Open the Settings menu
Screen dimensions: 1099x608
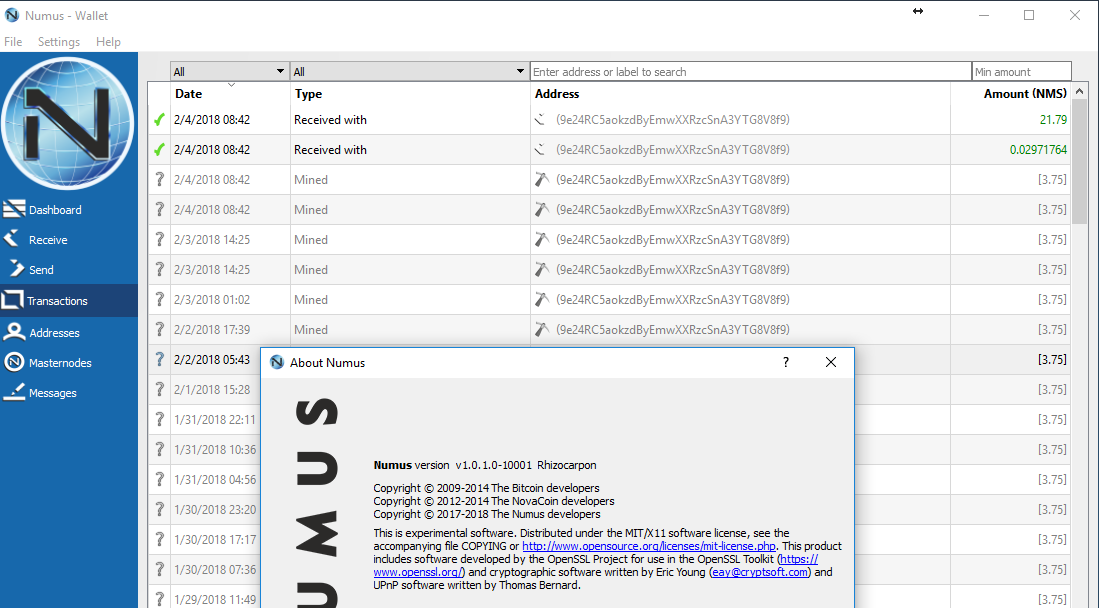[59, 42]
